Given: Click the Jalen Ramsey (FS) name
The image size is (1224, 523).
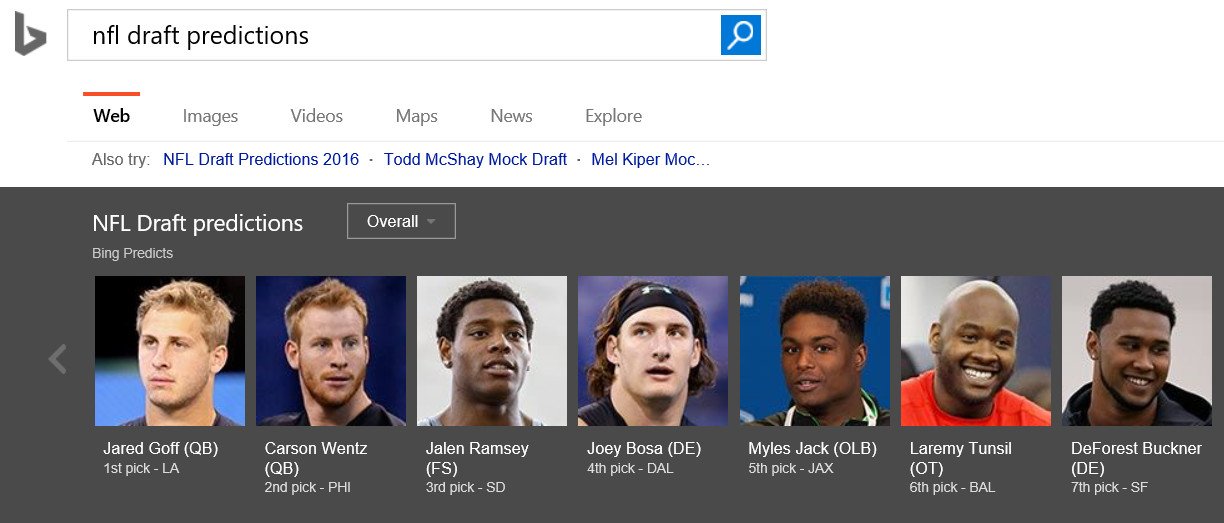Looking at the screenshot, I should [x=477, y=458].
